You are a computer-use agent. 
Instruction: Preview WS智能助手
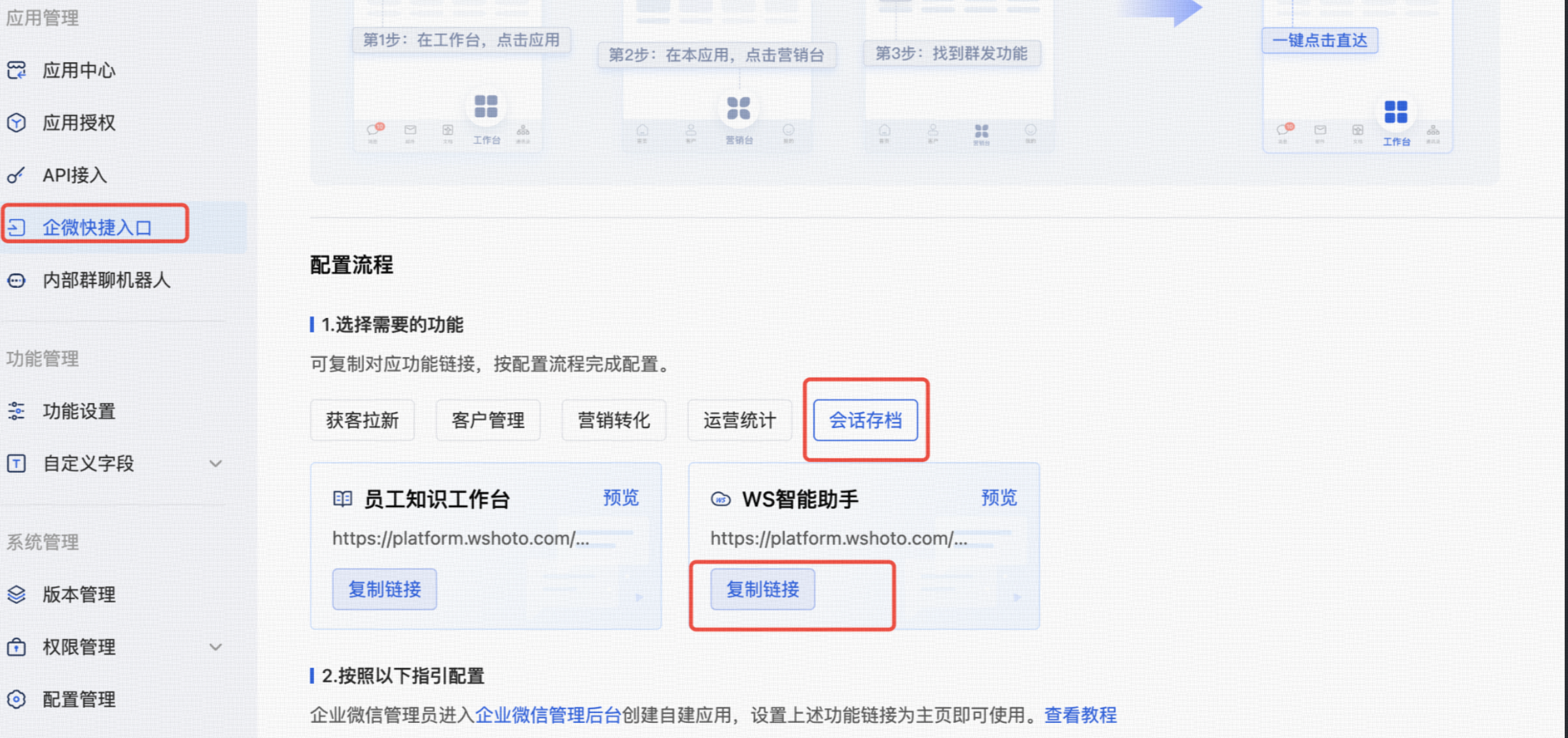(999, 497)
